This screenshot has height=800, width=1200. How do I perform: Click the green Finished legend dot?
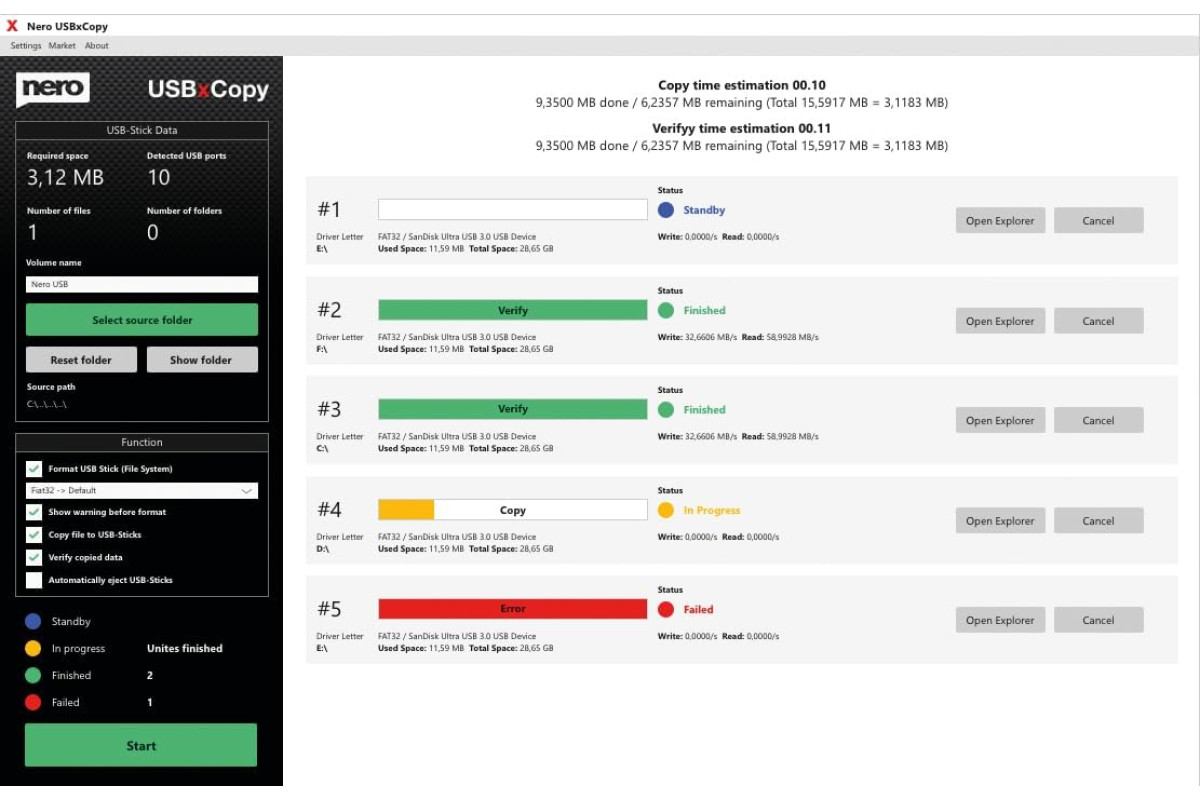click(33, 675)
